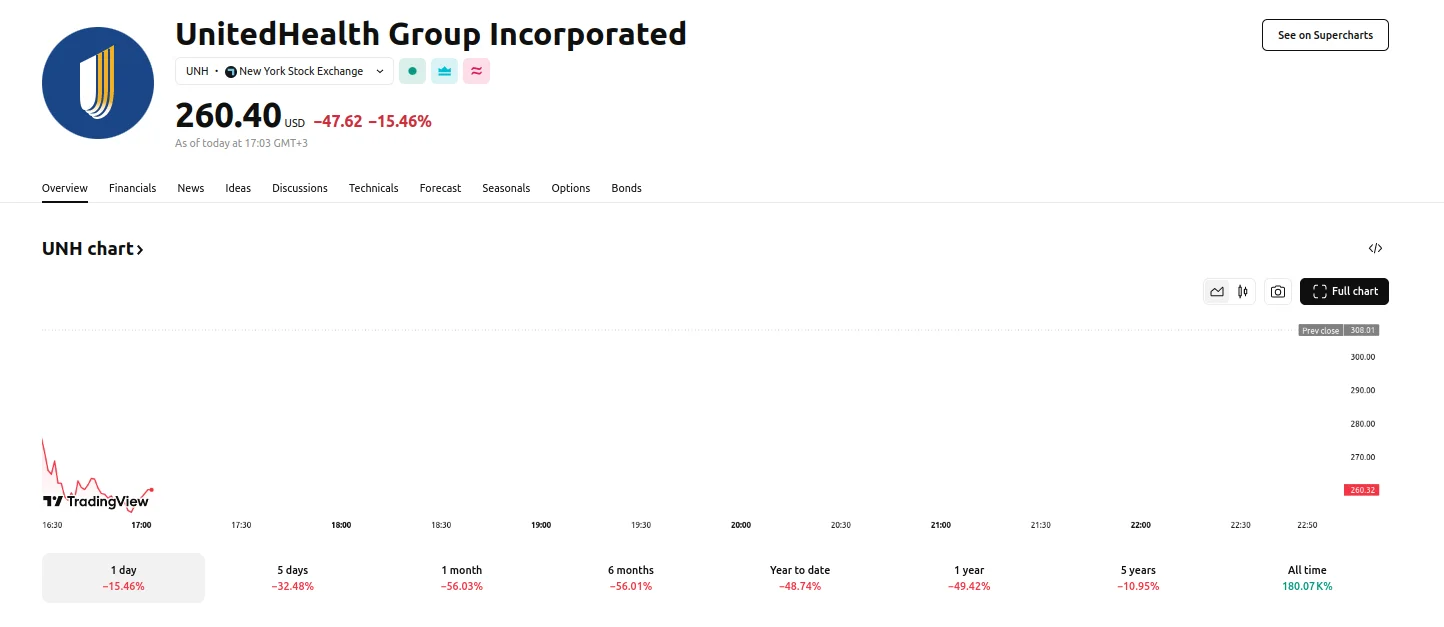Click the UnitedHealth Group logo
The height and width of the screenshot is (627, 1444).
98,83
